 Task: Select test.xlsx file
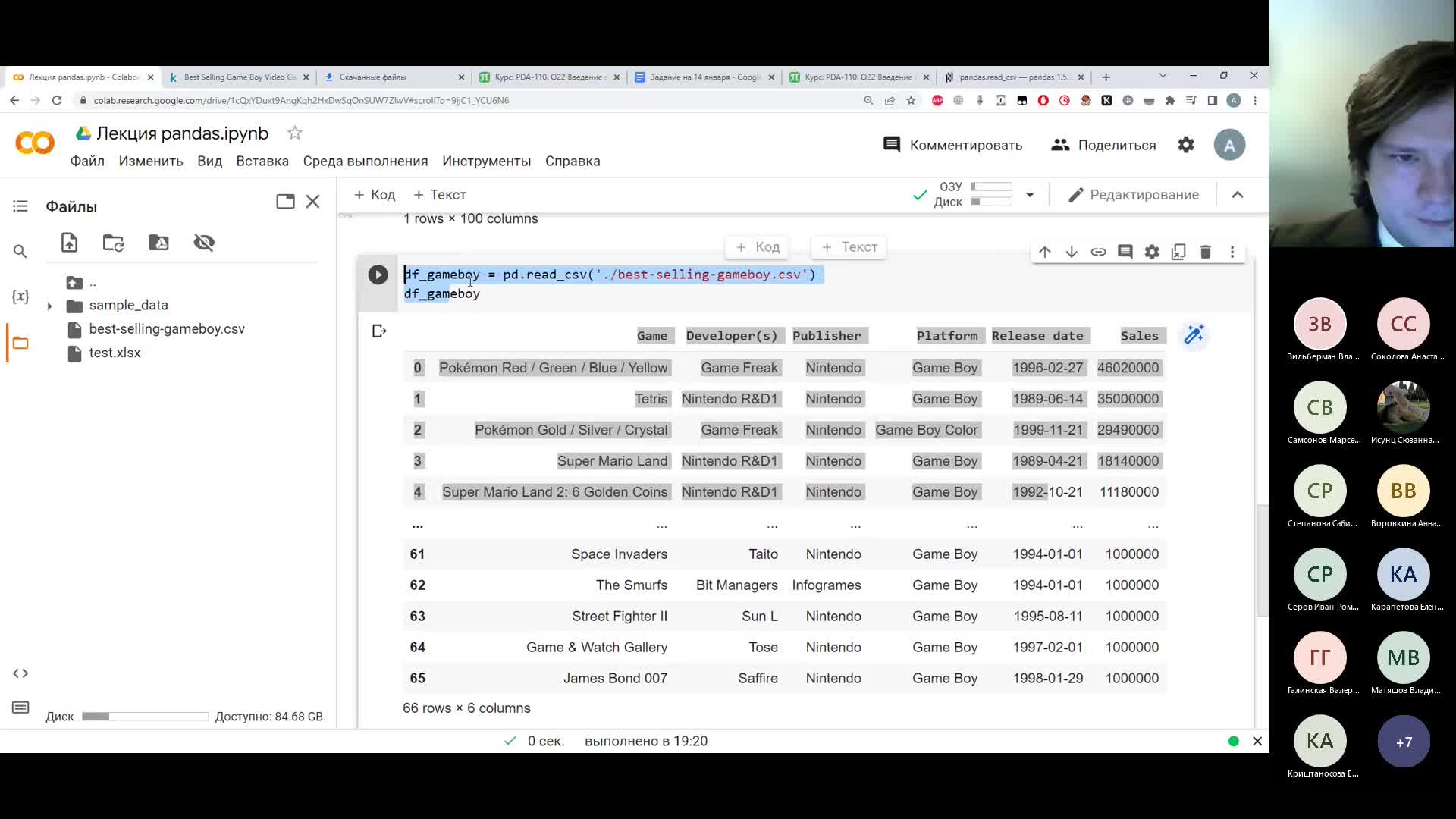[x=115, y=353]
